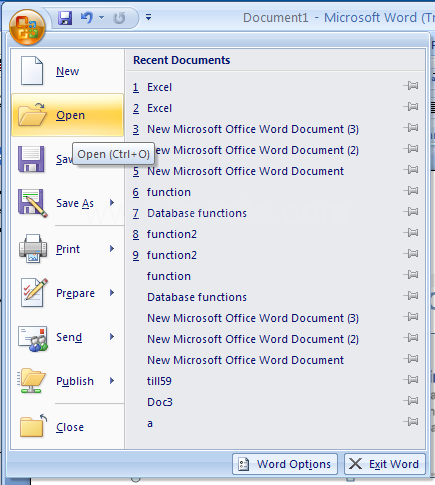Pin unnumbered New Microsoft Office Word Document (3)

coord(411,317)
